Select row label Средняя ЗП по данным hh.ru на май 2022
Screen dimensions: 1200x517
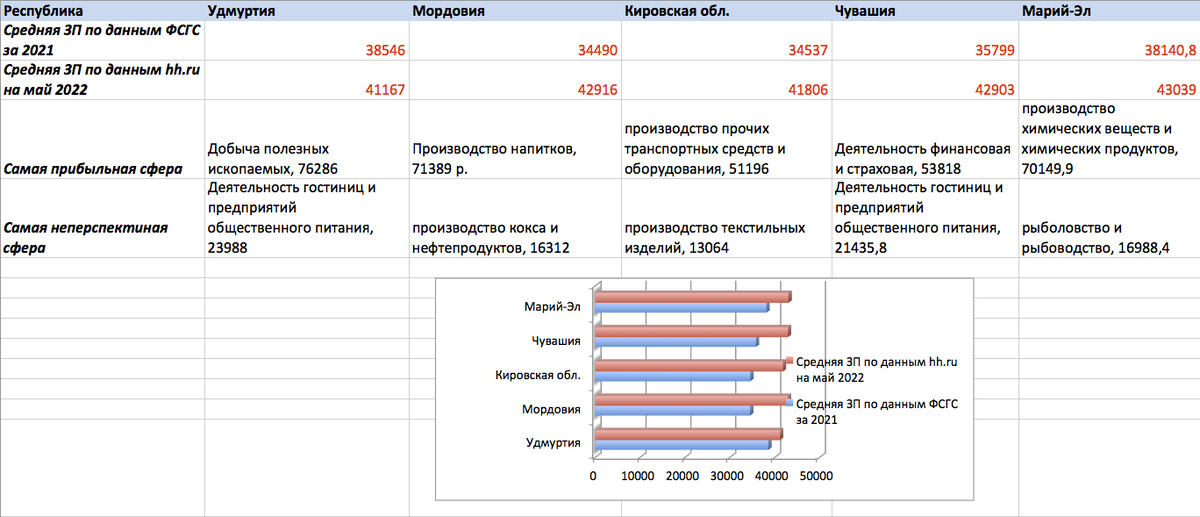click(102, 79)
